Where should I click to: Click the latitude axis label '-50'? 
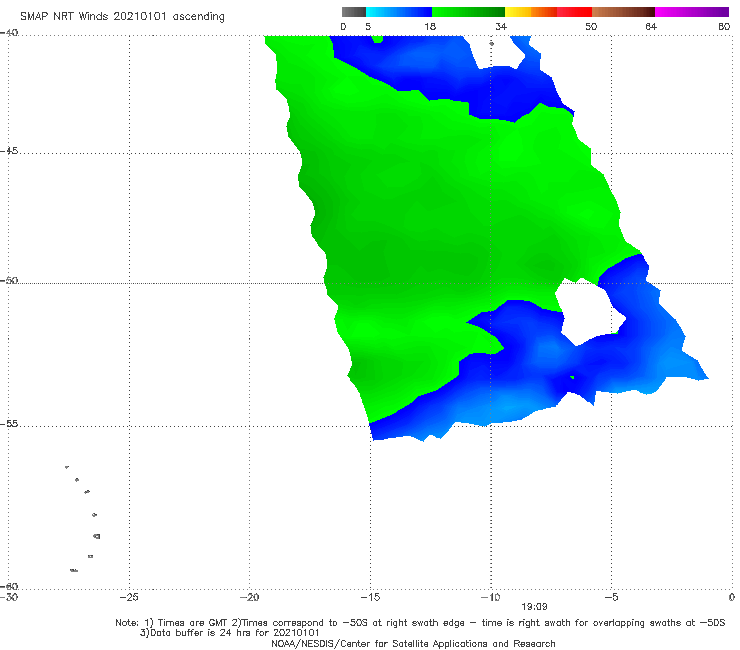click(9, 280)
